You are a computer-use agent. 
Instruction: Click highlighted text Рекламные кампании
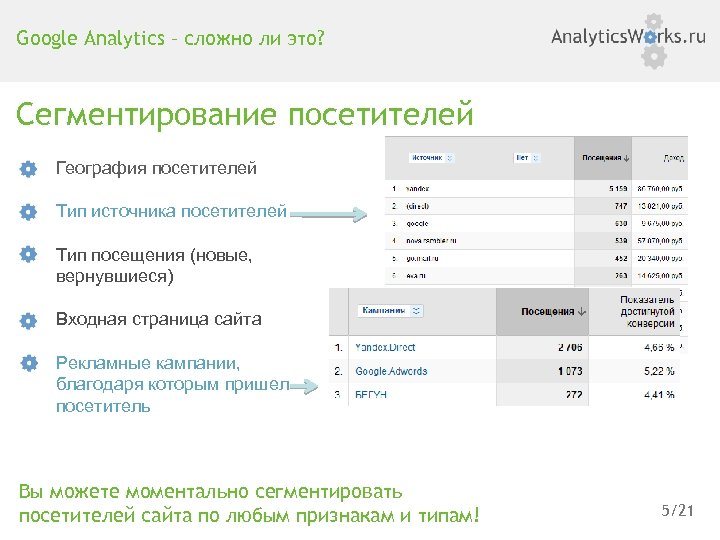coord(147,363)
